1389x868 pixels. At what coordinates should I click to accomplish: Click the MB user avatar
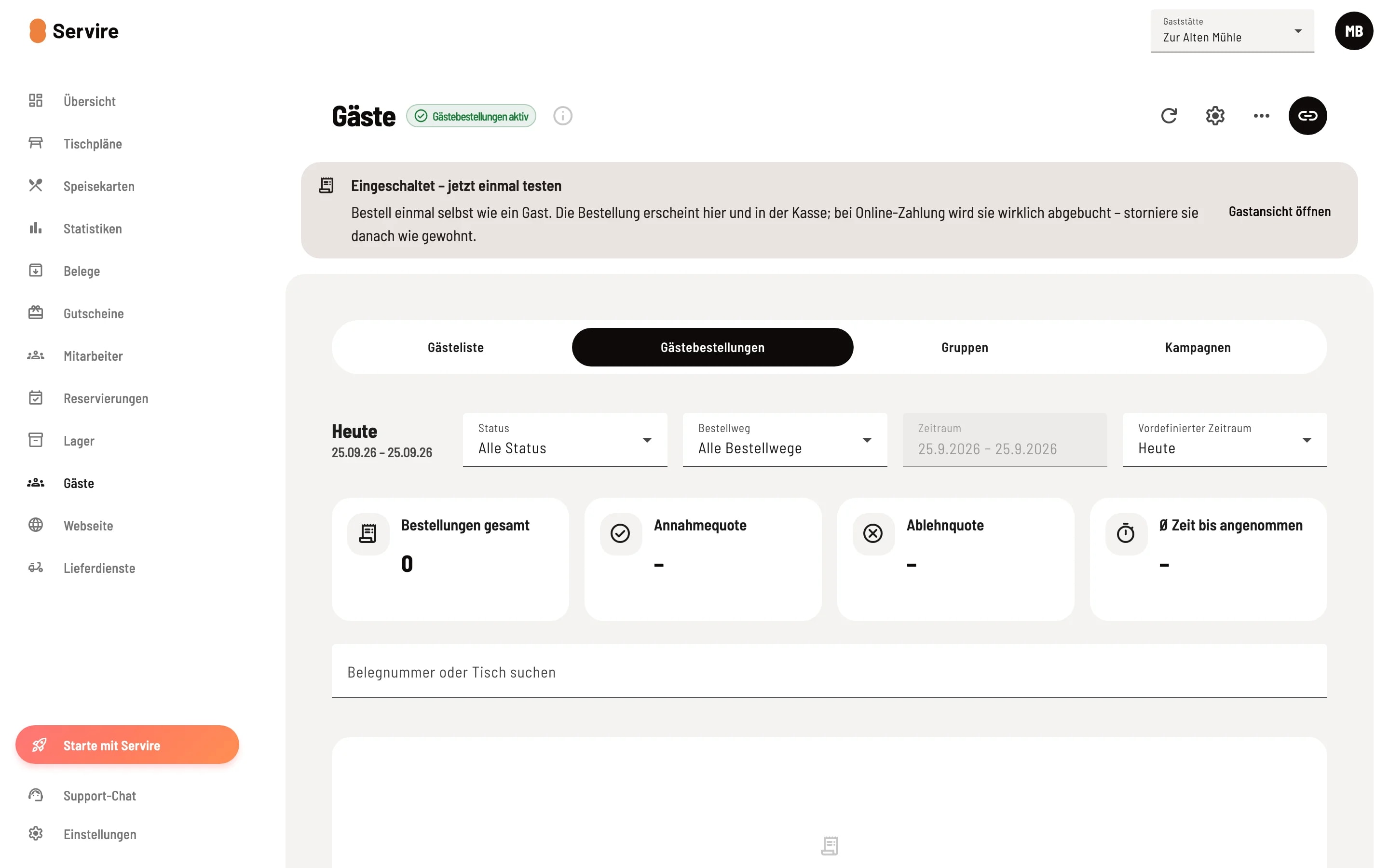1353,31
